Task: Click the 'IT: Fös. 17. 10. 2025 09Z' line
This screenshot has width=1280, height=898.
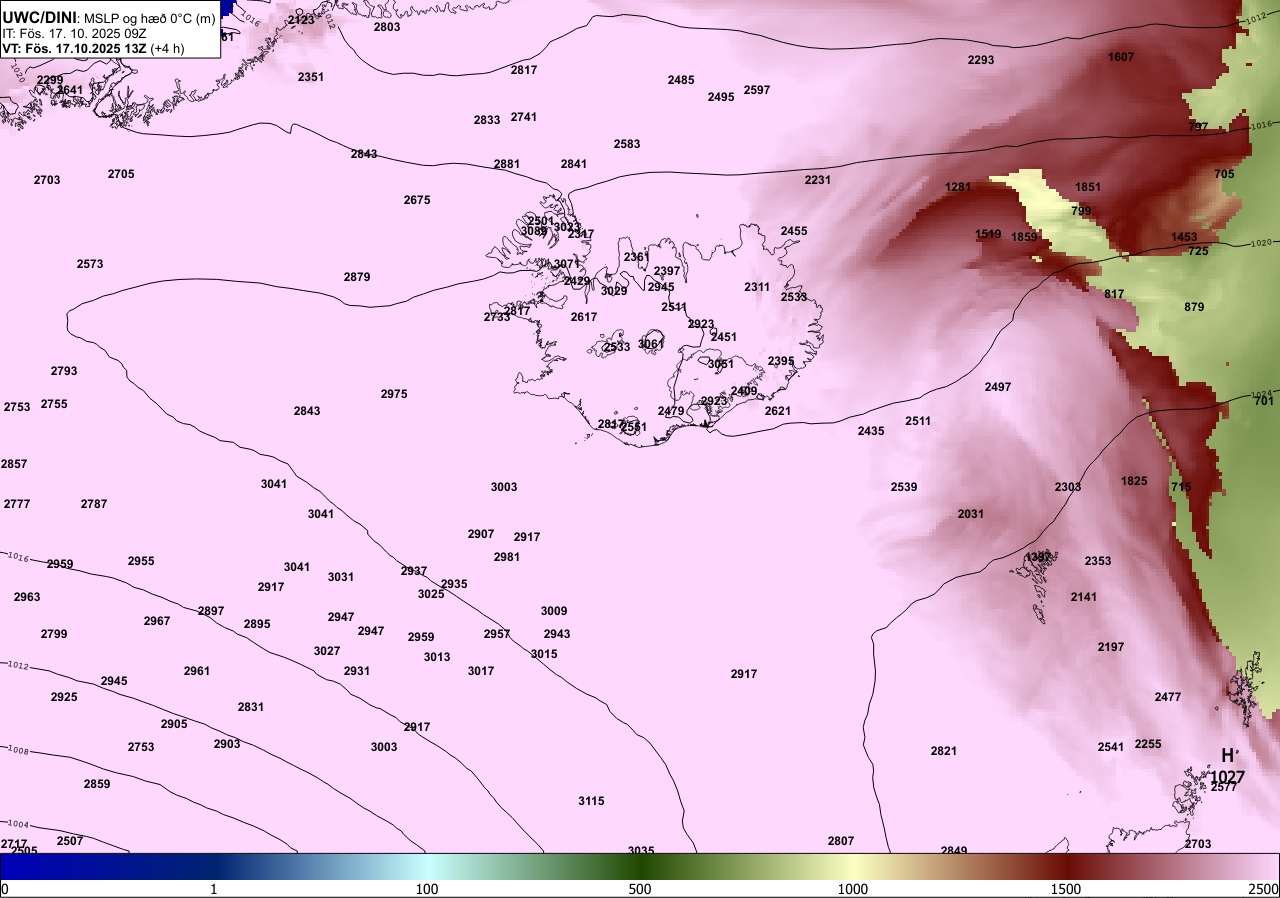Action: pos(72,33)
